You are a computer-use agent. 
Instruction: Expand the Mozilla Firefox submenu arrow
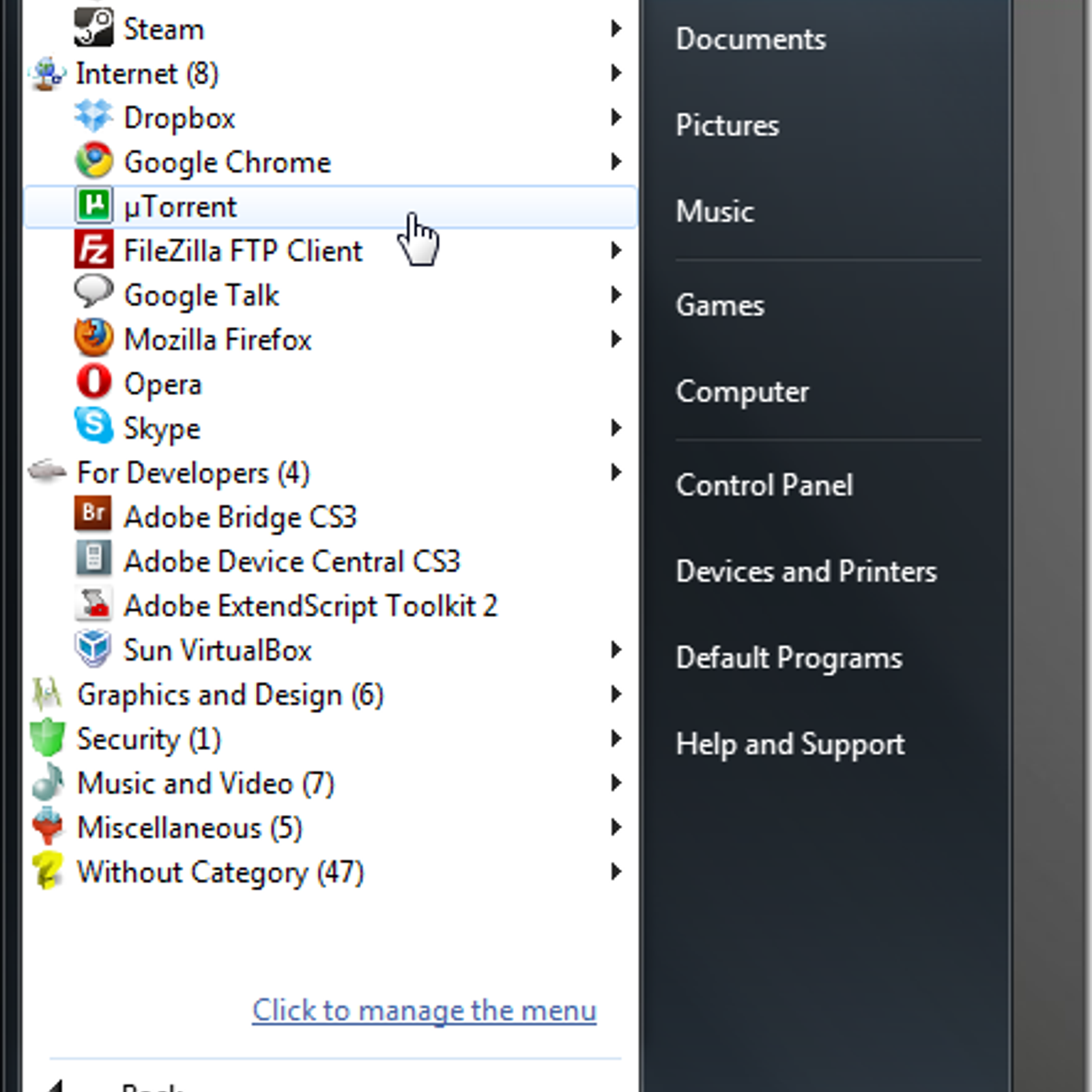616,339
